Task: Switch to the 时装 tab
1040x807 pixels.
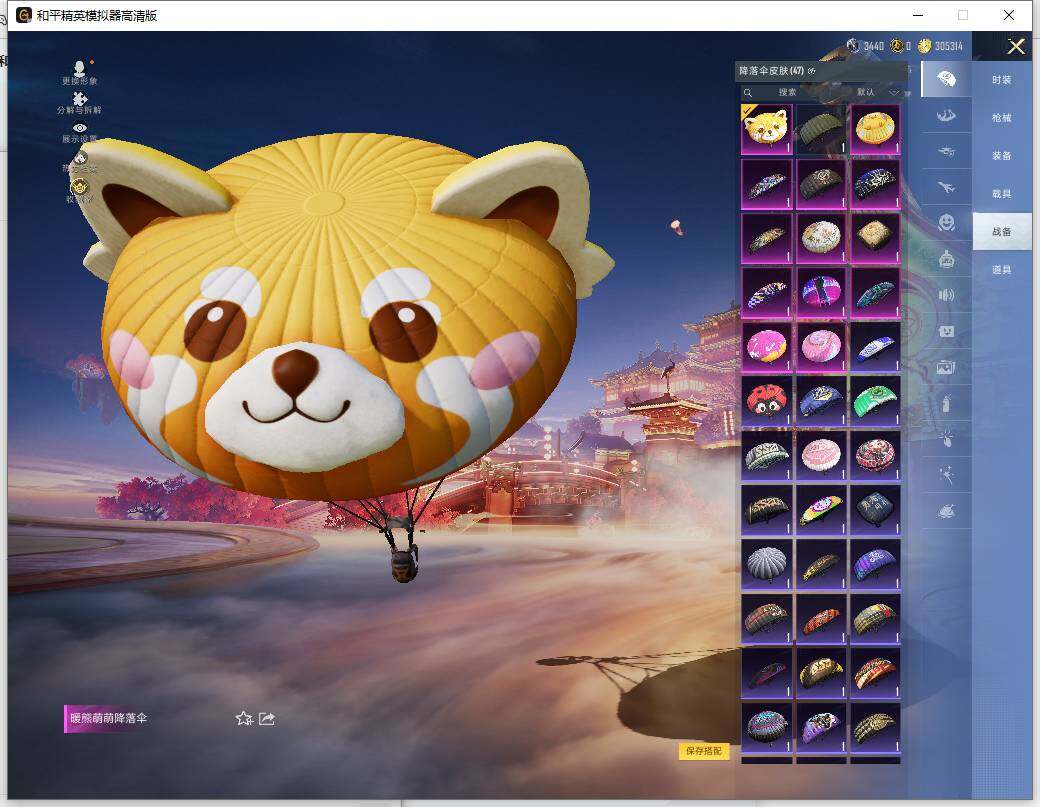Action: (1002, 80)
